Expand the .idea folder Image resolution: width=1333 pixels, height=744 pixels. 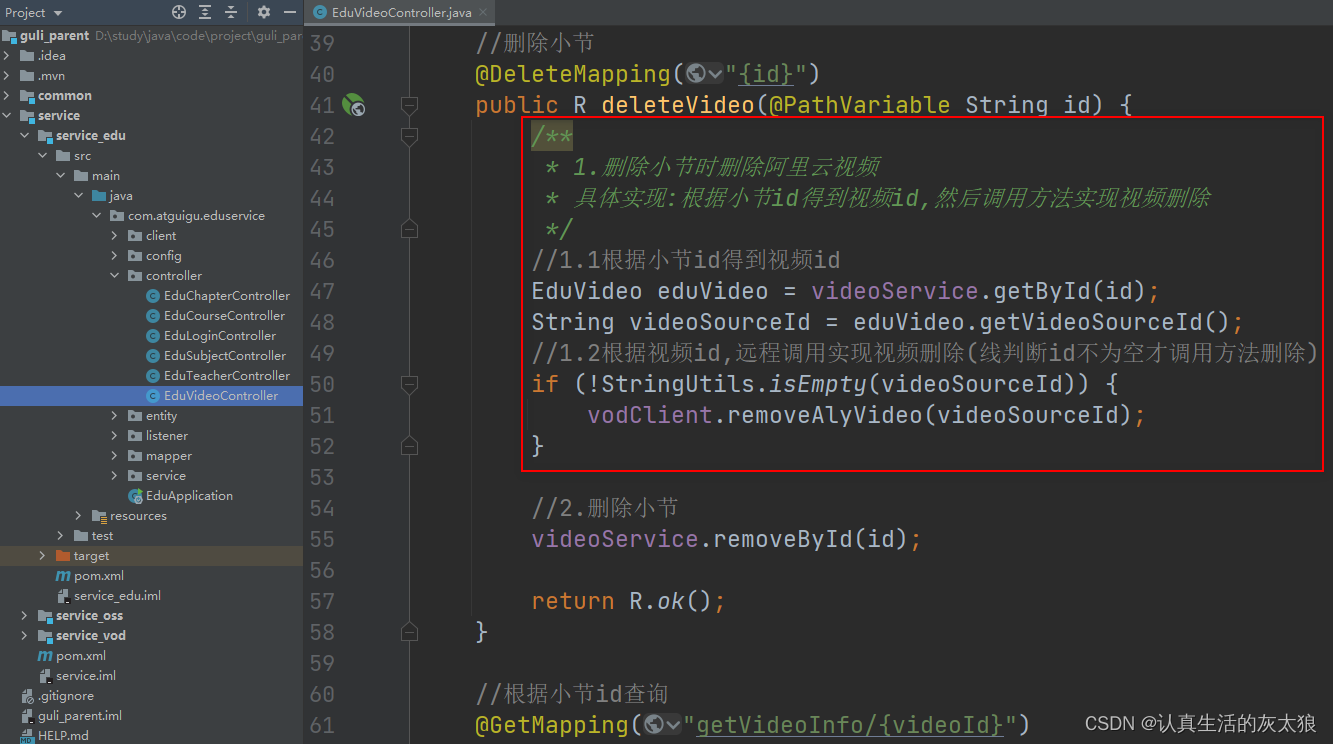8,55
